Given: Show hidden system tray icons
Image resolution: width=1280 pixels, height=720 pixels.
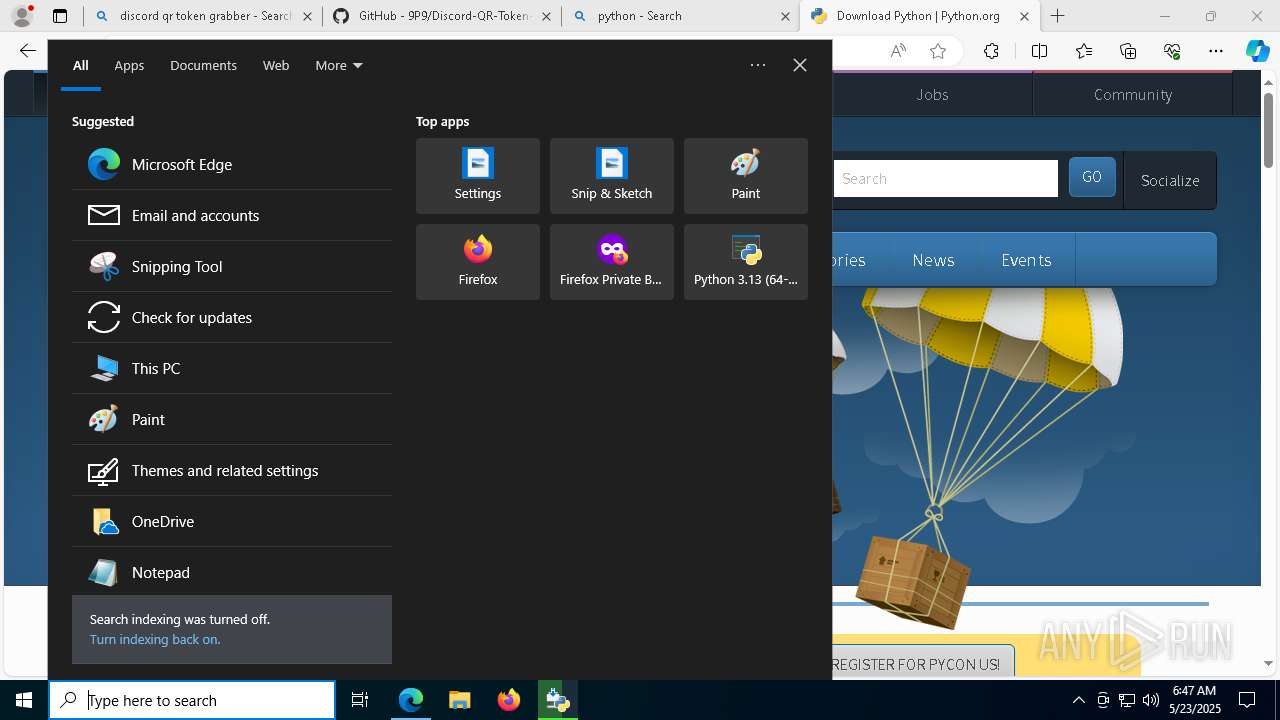Looking at the screenshot, I should pos(1078,700).
